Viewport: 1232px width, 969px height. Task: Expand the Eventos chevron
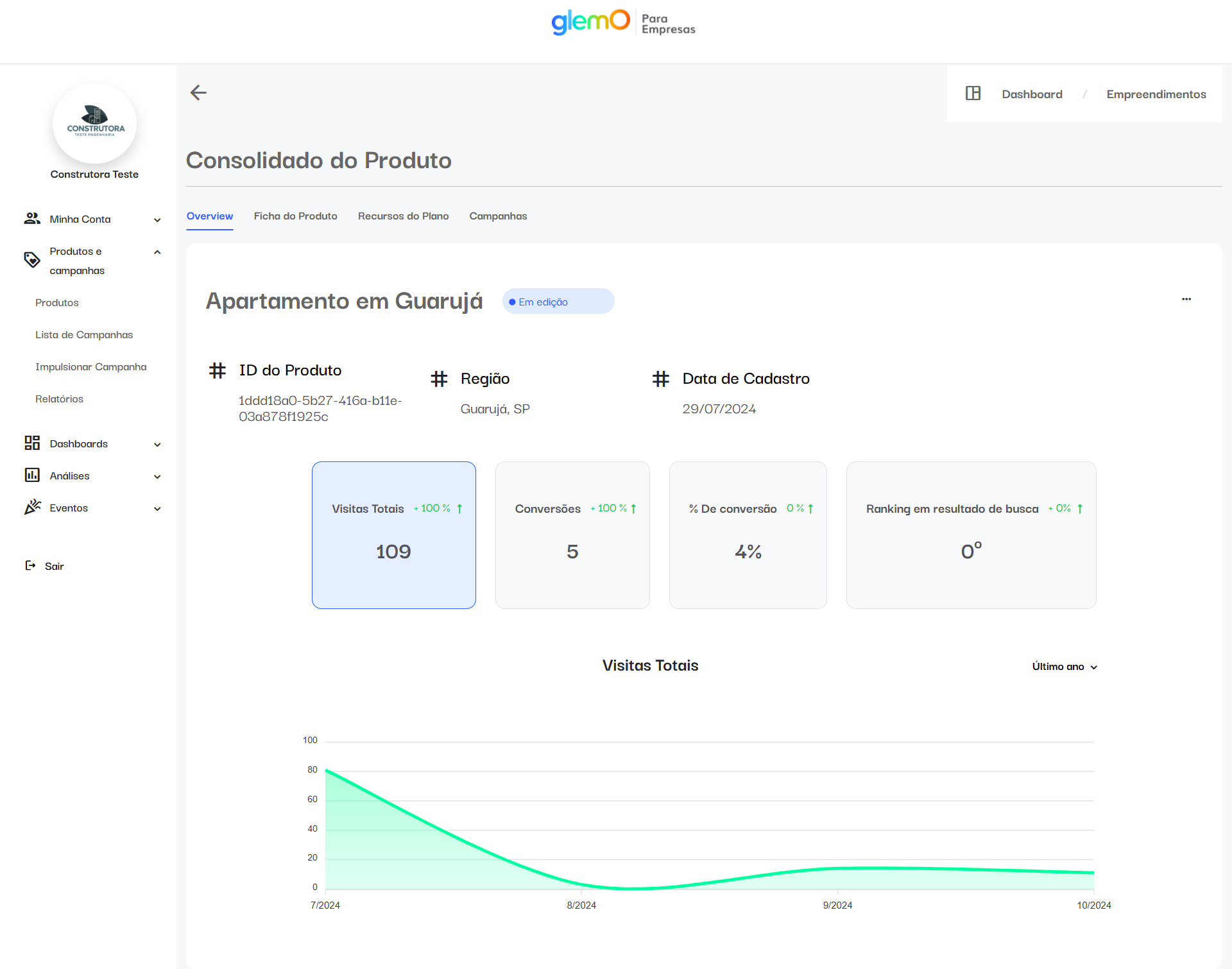point(157,509)
